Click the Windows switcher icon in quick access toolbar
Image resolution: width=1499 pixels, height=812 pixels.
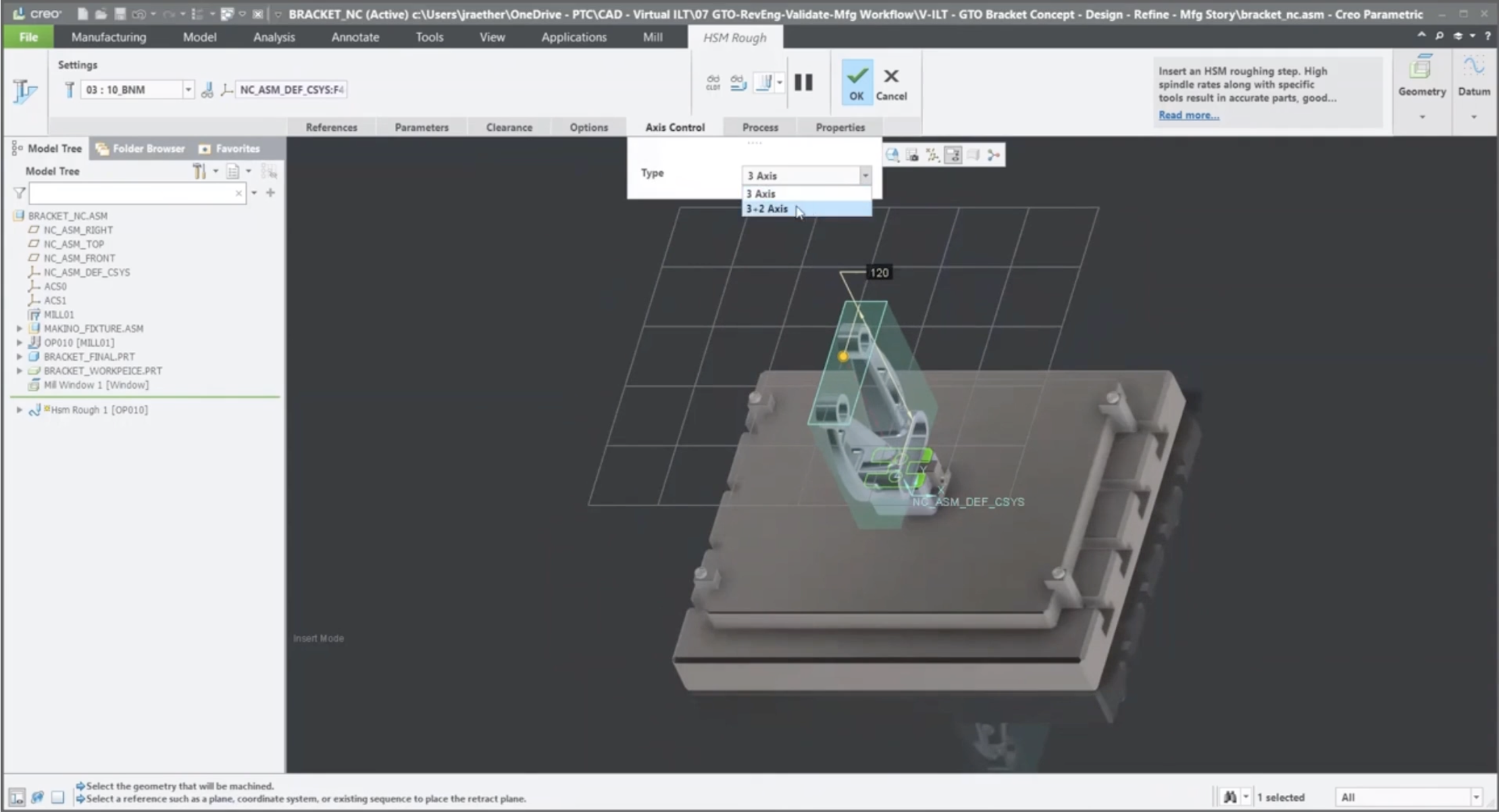pos(227,14)
